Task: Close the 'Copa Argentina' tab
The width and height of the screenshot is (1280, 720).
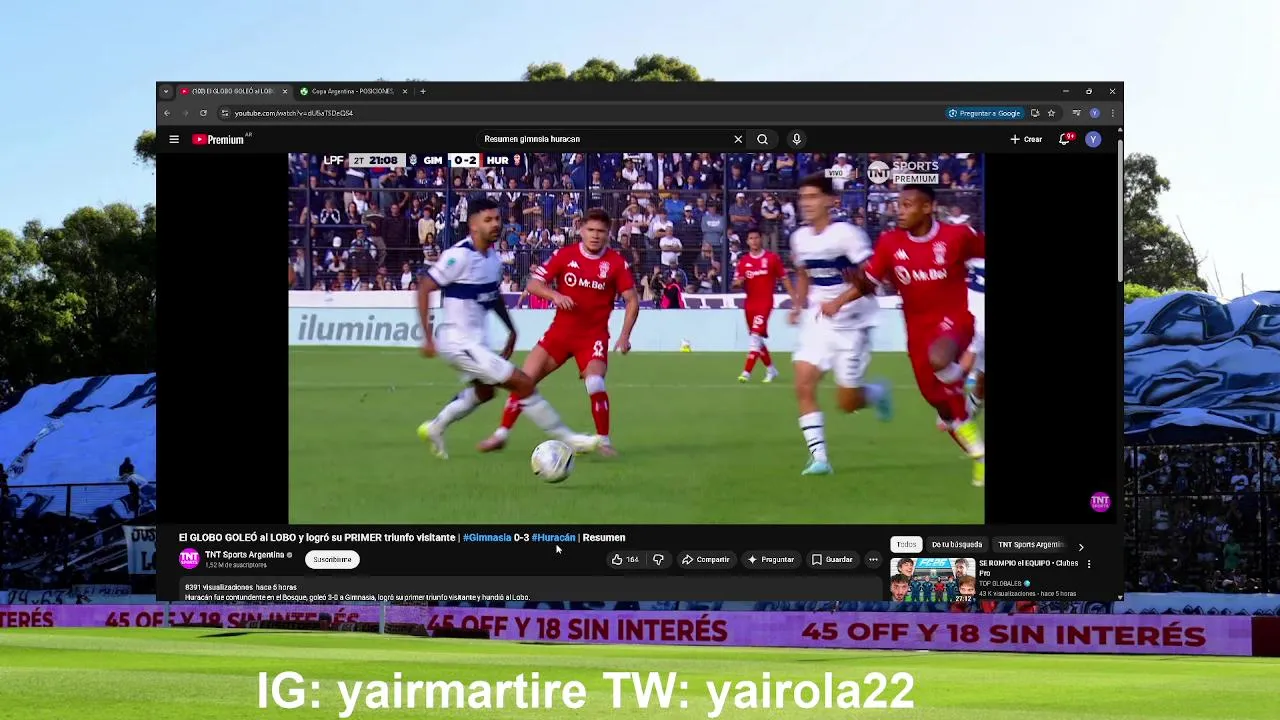Action: (x=405, y=91)
